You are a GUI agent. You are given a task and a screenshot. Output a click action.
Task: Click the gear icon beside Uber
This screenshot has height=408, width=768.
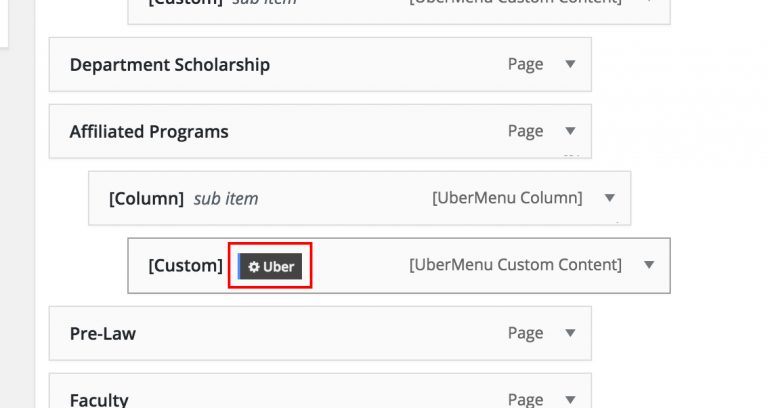(x=254, y=267)
